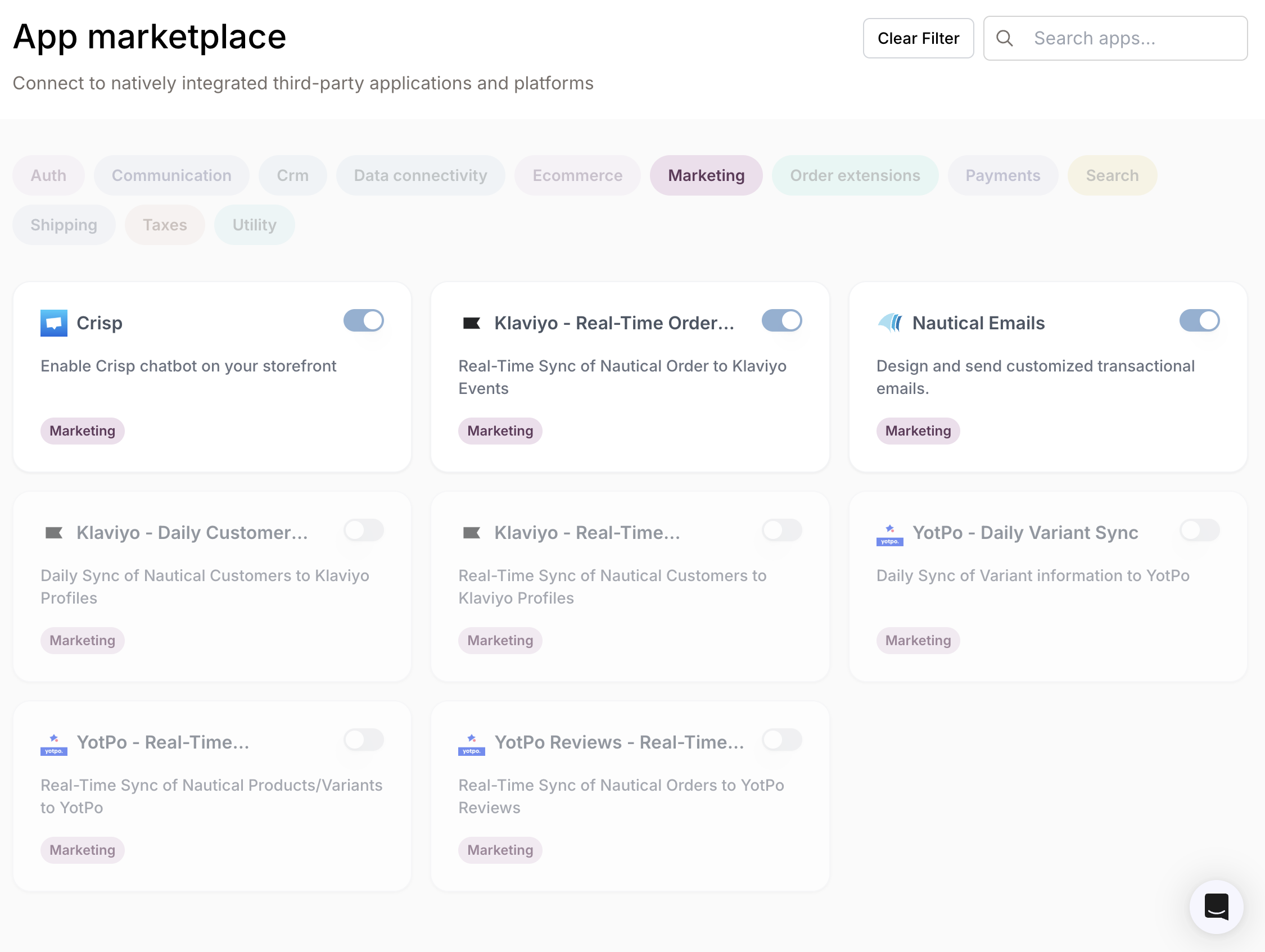Enable the Klaviyo Real-Time Customers toggle
The width and height of the screenshot is (1265, 952).
pyautogui.click(x=781, y=530)
